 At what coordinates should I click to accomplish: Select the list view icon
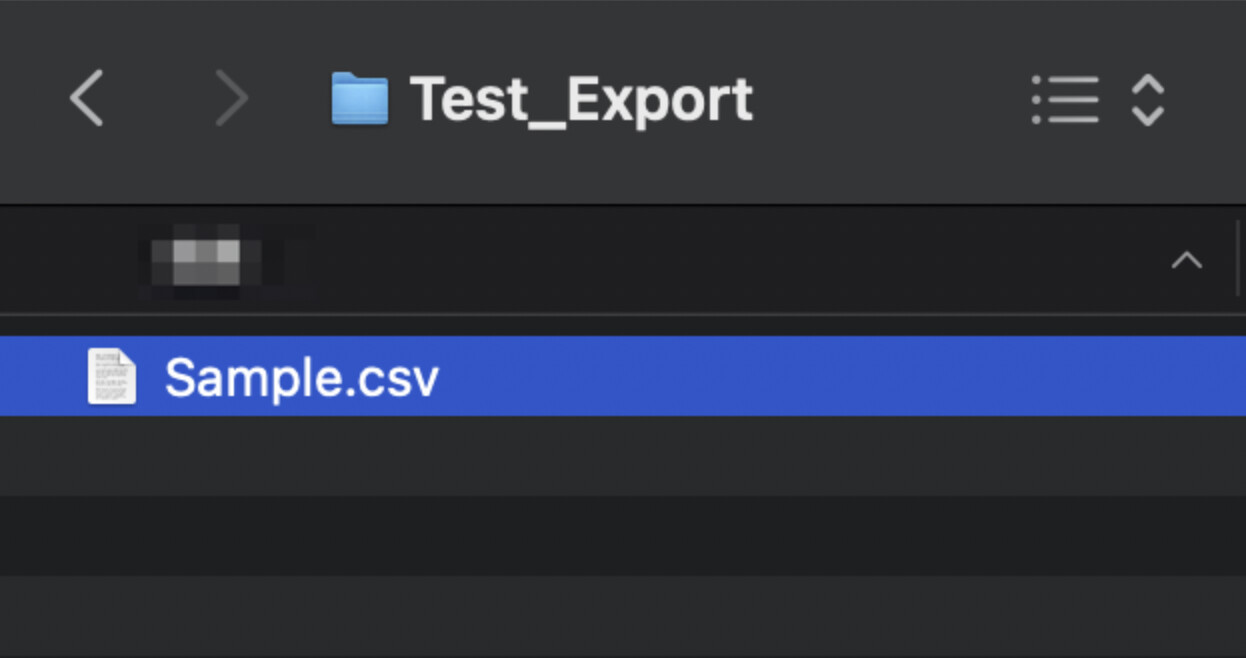(1066, 100)
